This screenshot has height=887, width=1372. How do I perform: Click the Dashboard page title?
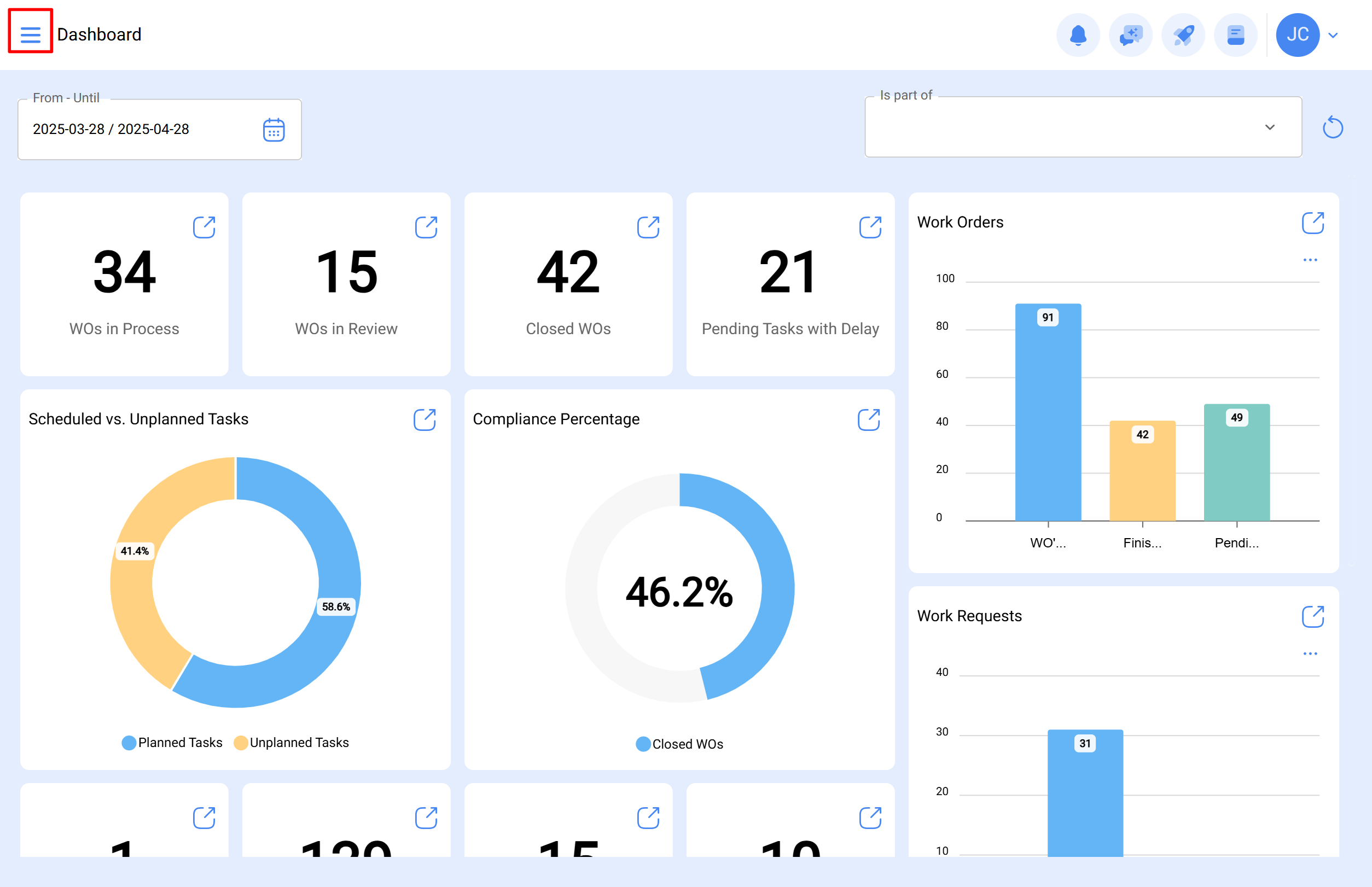[99, 34]
